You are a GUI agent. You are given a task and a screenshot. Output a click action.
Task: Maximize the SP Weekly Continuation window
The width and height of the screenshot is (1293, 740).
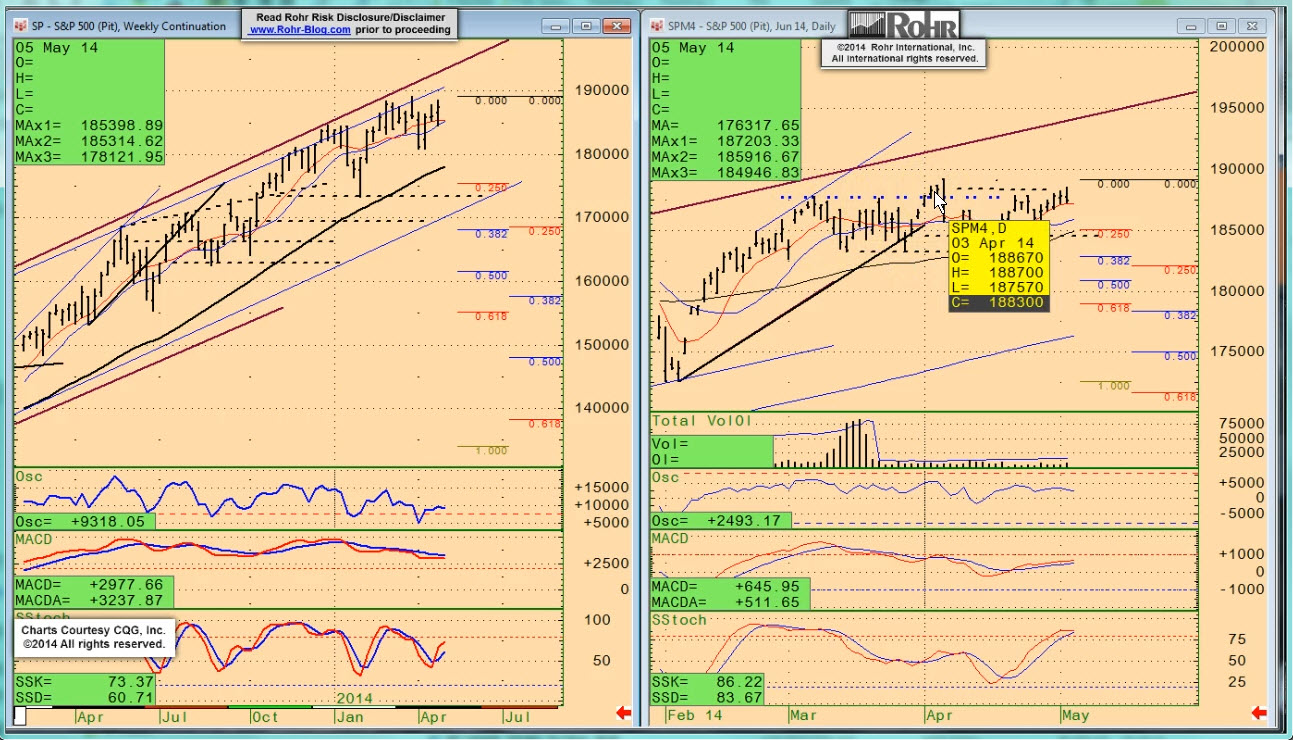(x=586, y=26)
